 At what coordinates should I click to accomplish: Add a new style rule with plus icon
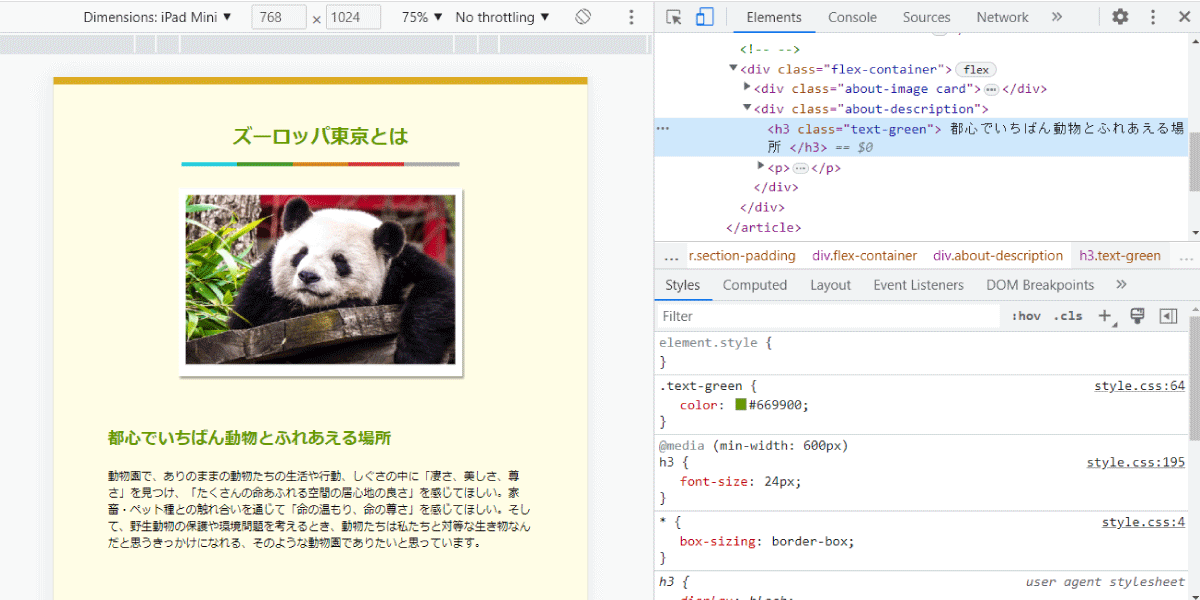[1106, 316]
